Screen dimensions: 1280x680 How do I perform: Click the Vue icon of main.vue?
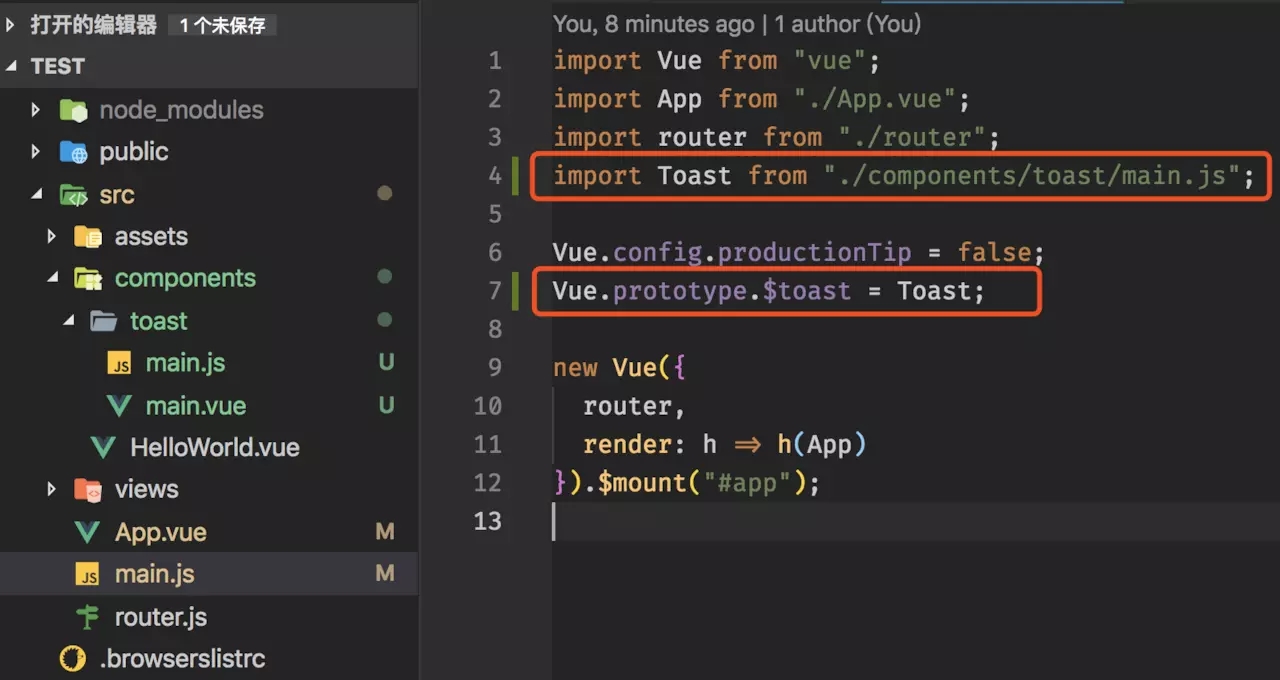pyautogui.click(x=119, y=406)
